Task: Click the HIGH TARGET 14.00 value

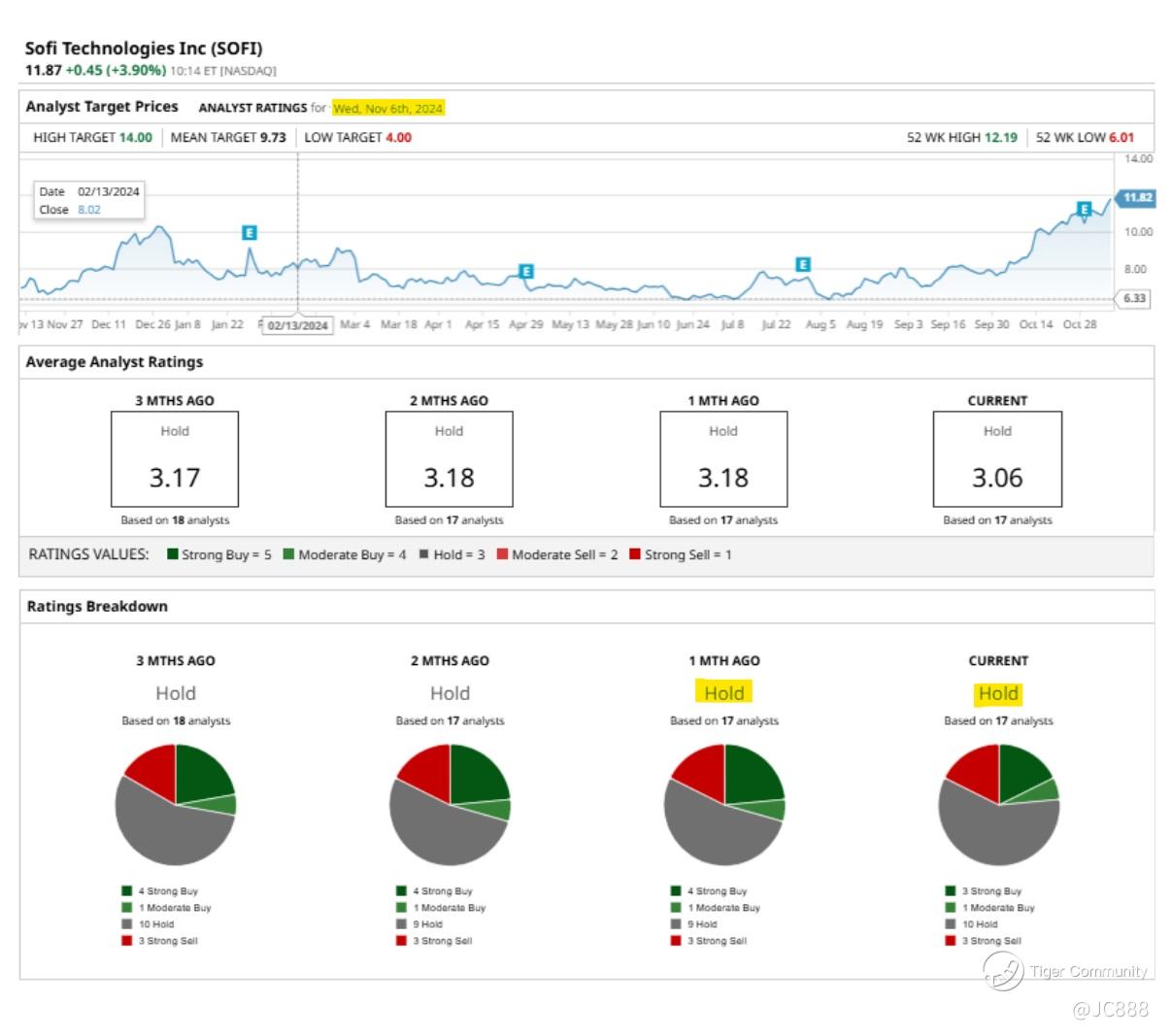Action: pyautogui.click(x=135, y=137)
